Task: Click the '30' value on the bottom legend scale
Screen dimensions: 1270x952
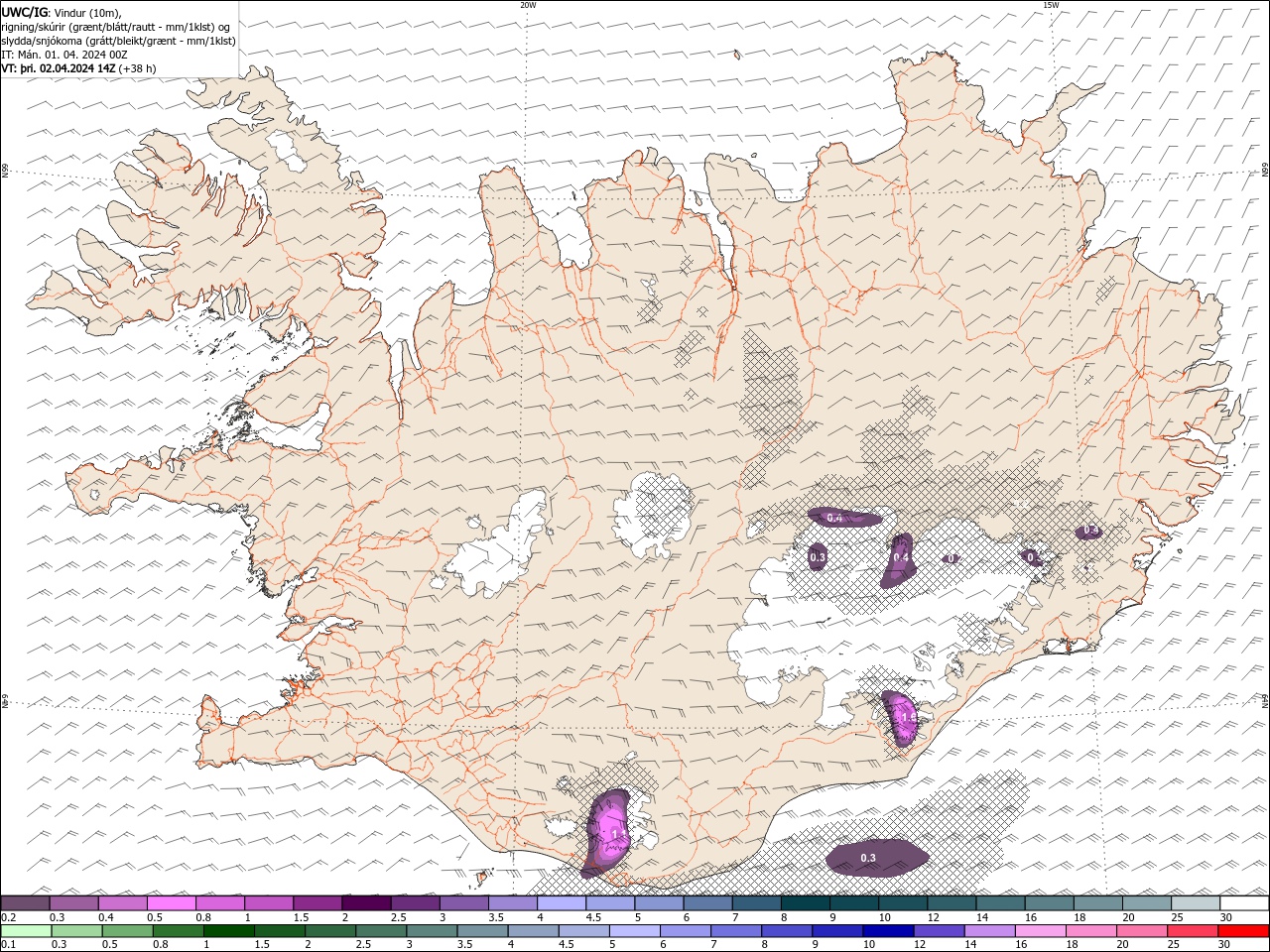Action: [1224, 945]
